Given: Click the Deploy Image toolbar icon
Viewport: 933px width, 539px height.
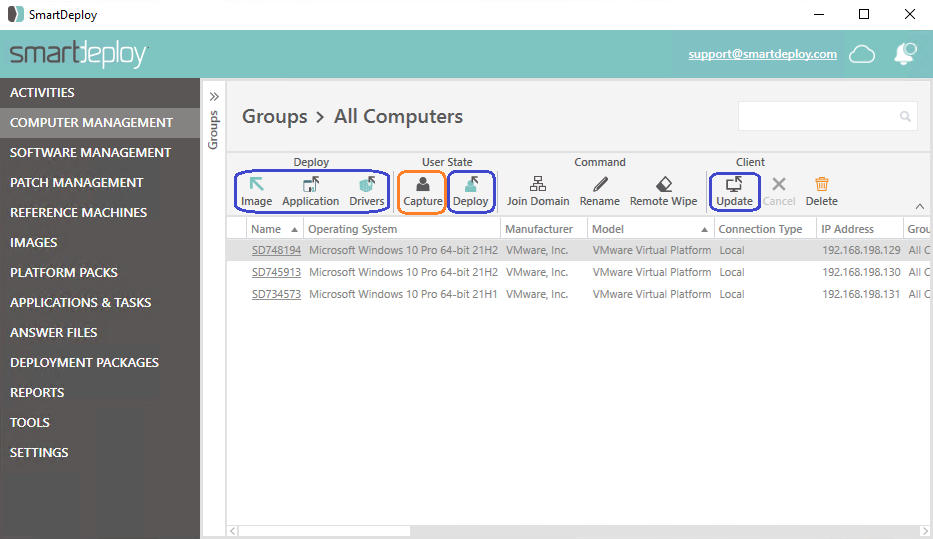Looking at the screenshot, I should click(256, 185).
